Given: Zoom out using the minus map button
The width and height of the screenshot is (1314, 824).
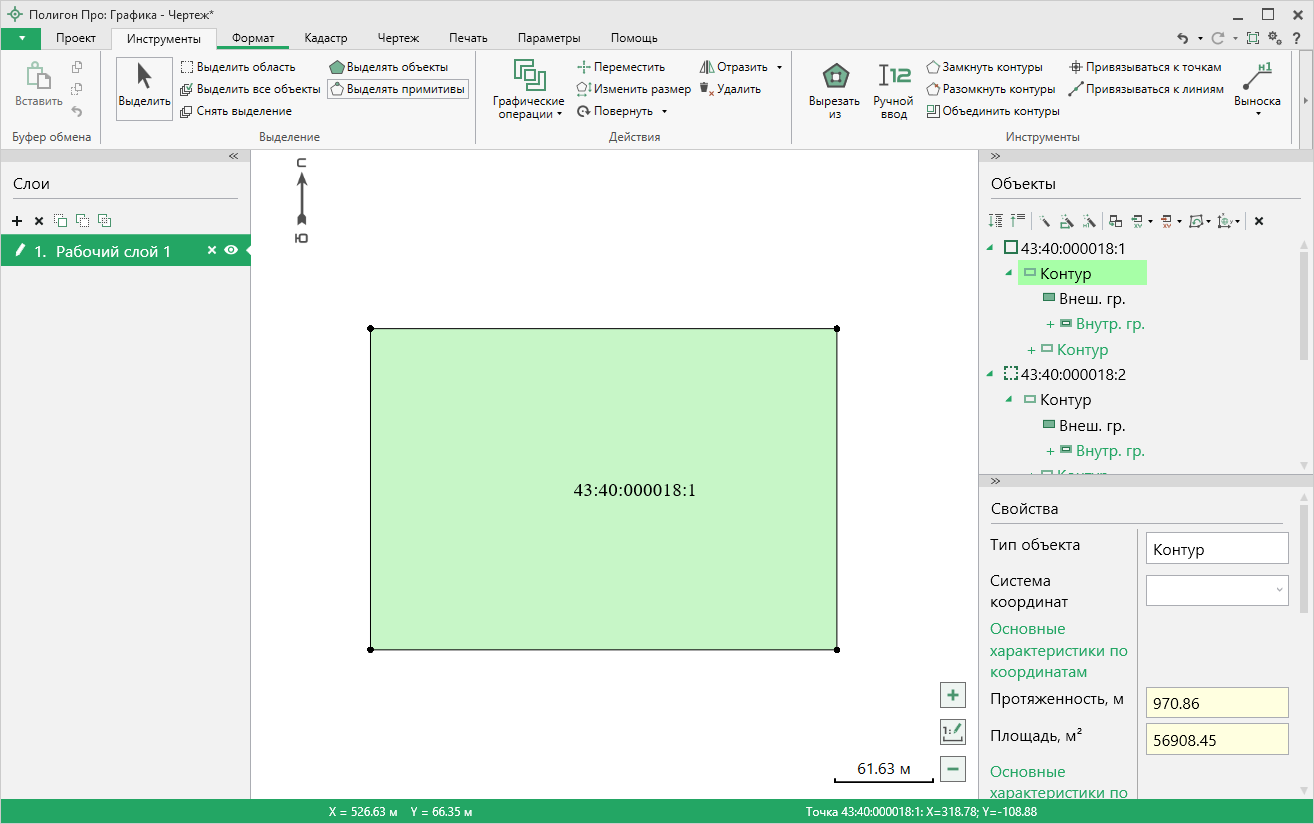Looking at the screenshot, I should pos(953,769).
